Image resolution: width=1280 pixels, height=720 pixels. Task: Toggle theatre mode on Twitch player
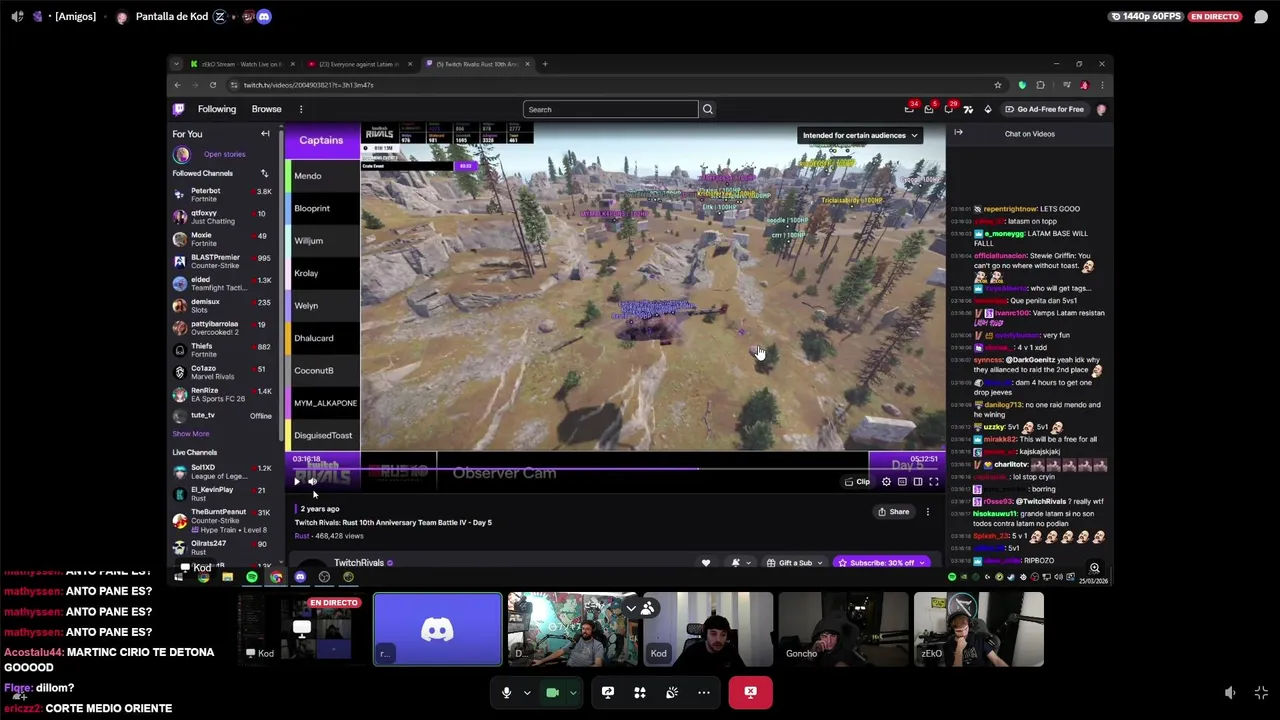click(917, 482)
